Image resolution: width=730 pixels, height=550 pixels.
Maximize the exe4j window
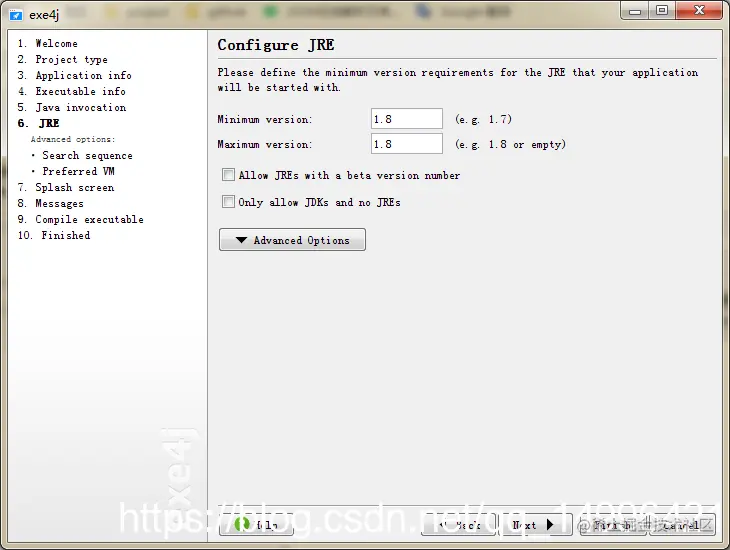coord(662,11)
